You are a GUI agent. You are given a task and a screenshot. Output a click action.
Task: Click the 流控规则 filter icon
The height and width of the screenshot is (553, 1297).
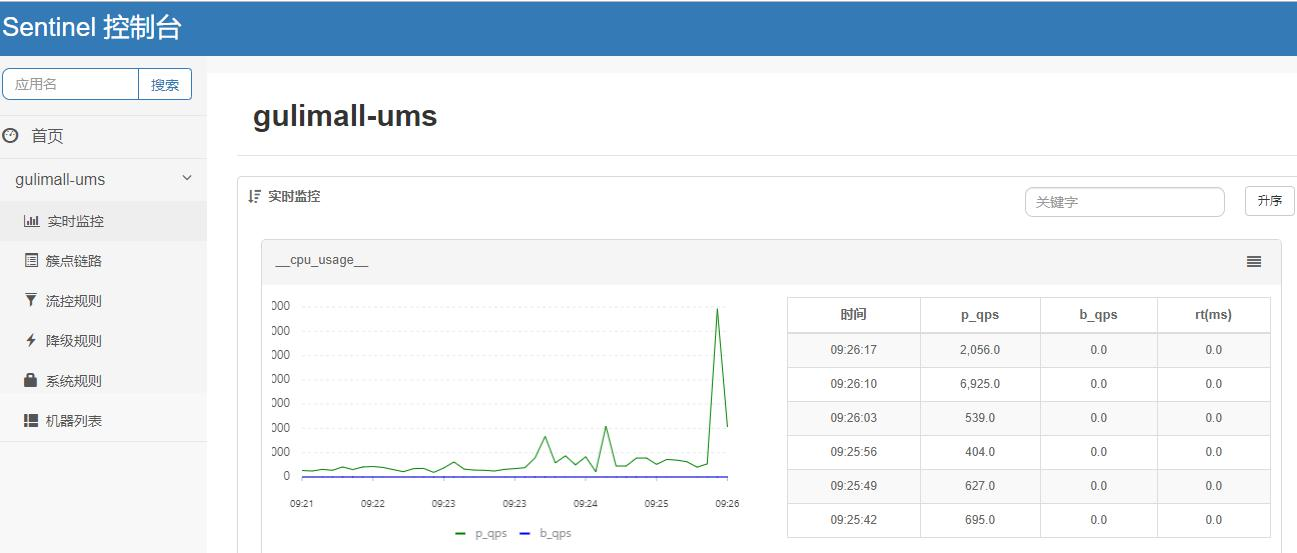point(31,300)
